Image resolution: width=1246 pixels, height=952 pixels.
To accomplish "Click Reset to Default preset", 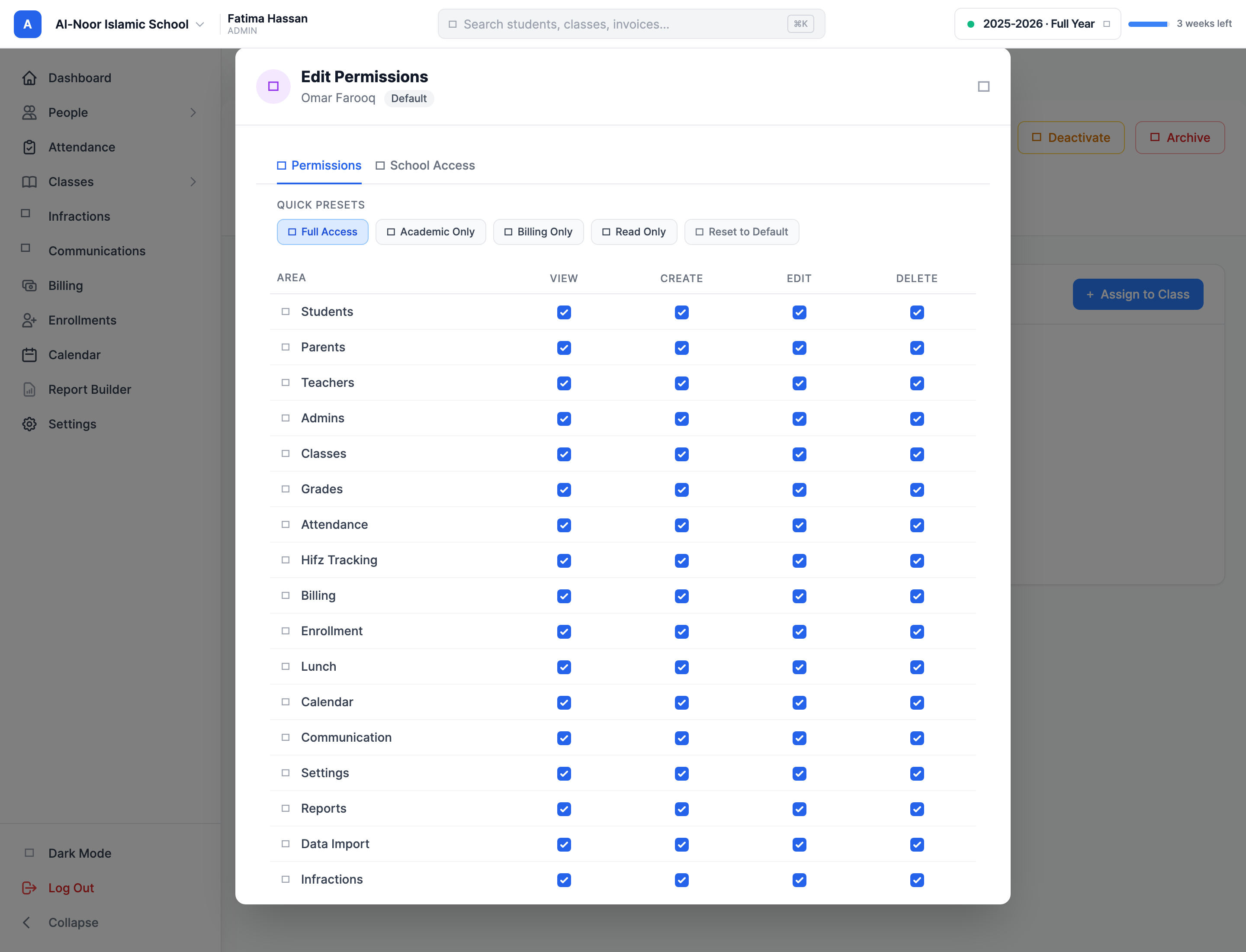I will point(742,232).
